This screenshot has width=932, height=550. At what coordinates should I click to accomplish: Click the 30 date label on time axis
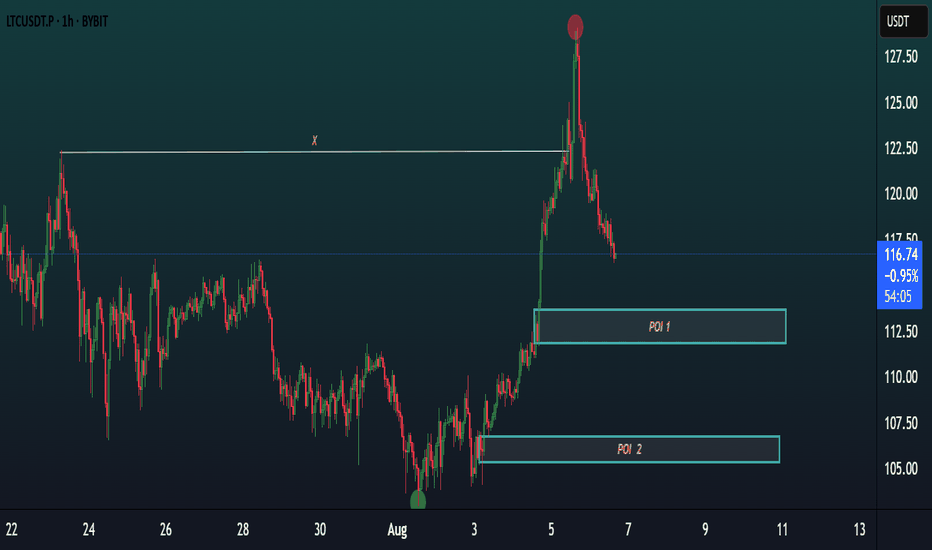point(320,529)
